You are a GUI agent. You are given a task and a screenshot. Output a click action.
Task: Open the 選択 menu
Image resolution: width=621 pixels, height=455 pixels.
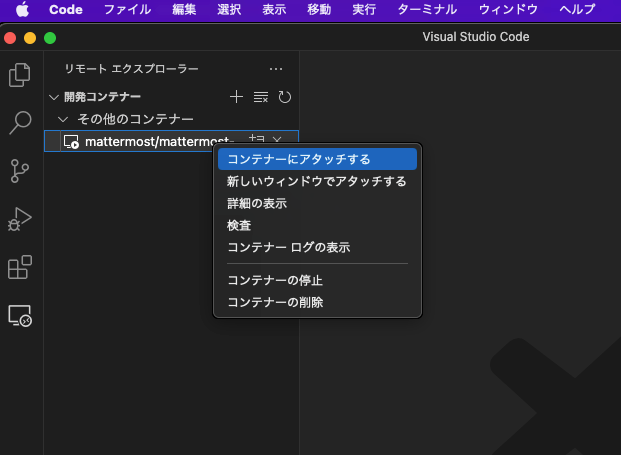[x=229, y=10]
